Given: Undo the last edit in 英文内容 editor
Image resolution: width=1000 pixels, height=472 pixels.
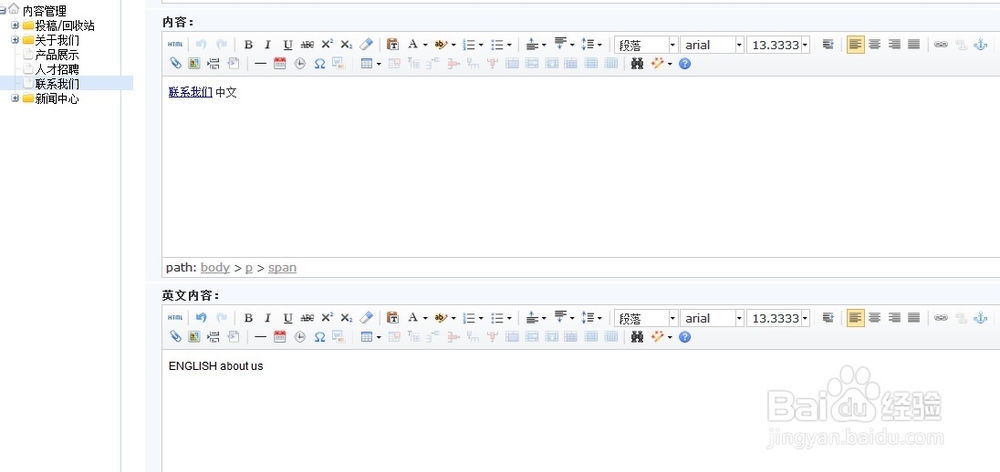Looking at the screenshot, I should [201, 318].
